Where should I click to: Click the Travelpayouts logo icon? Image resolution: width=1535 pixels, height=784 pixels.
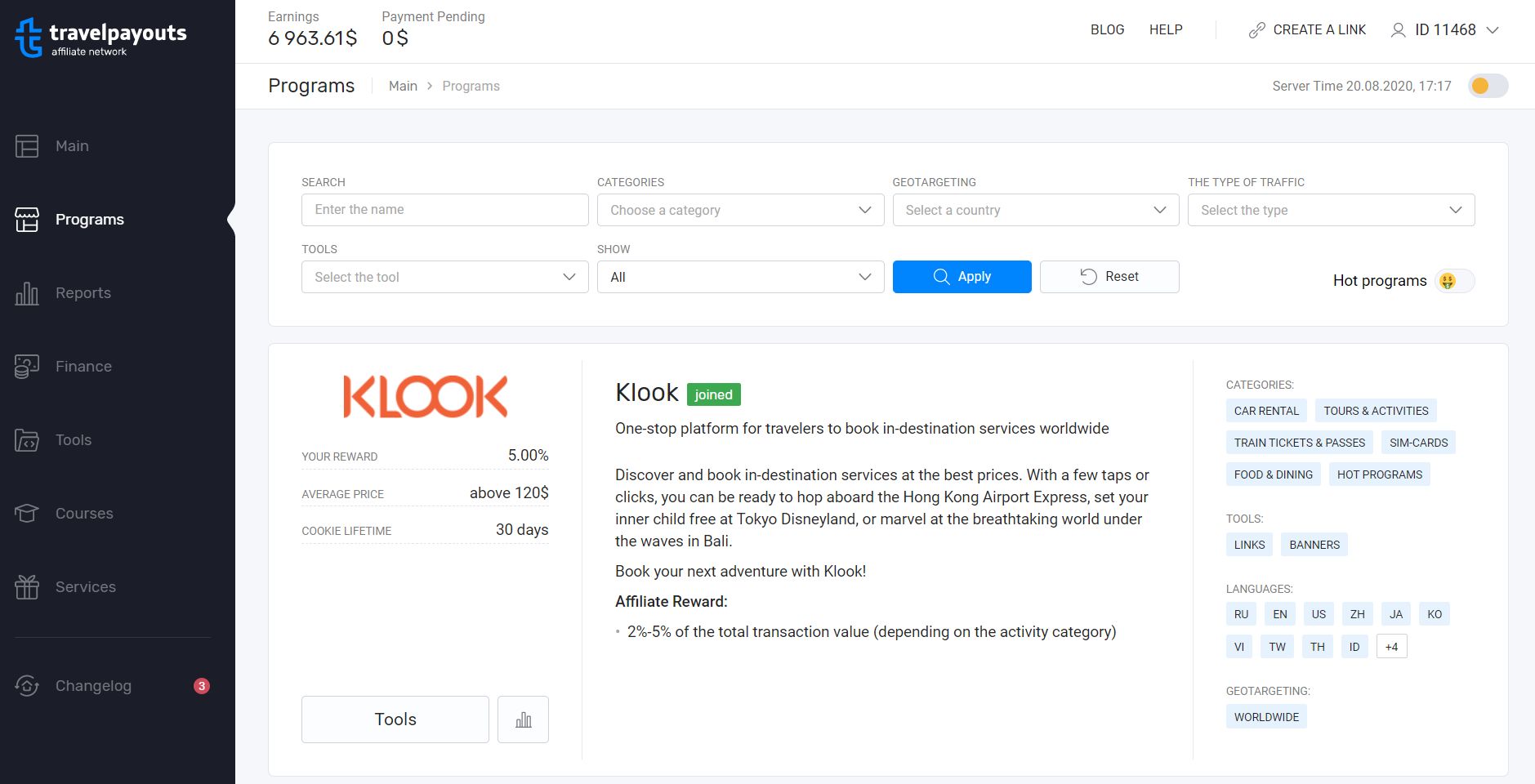pyautogui.click(x=29, y=37)
